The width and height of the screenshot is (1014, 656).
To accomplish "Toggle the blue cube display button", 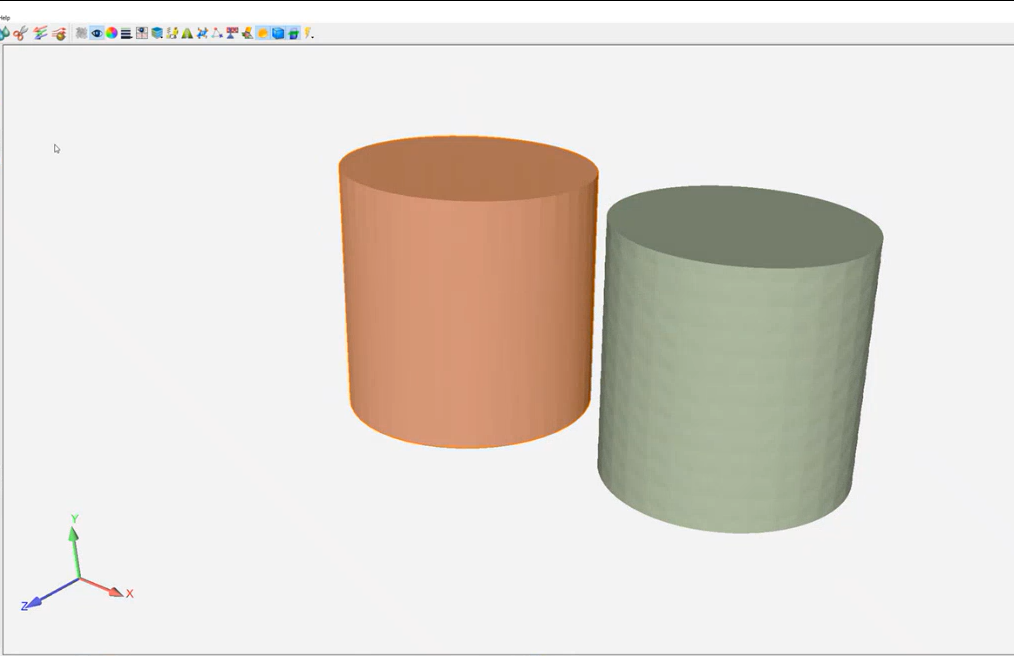I will point(278,33).
